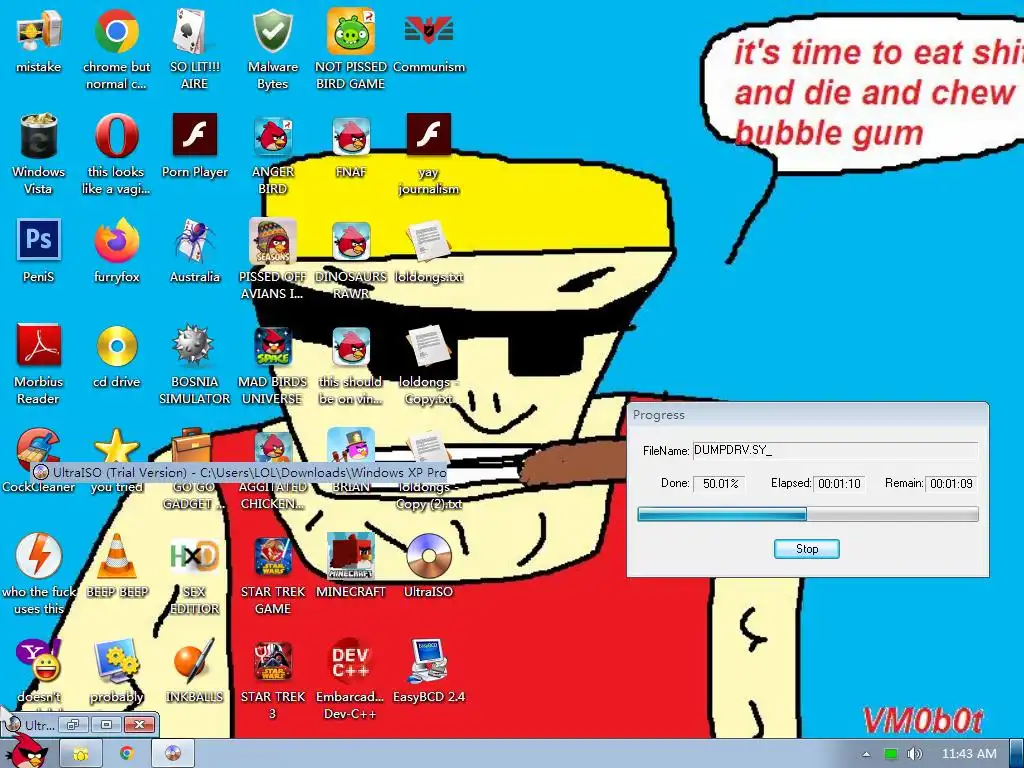Stop the UltraISO progress operation
The image size is (1024, 768).
(x=807, y=549)
